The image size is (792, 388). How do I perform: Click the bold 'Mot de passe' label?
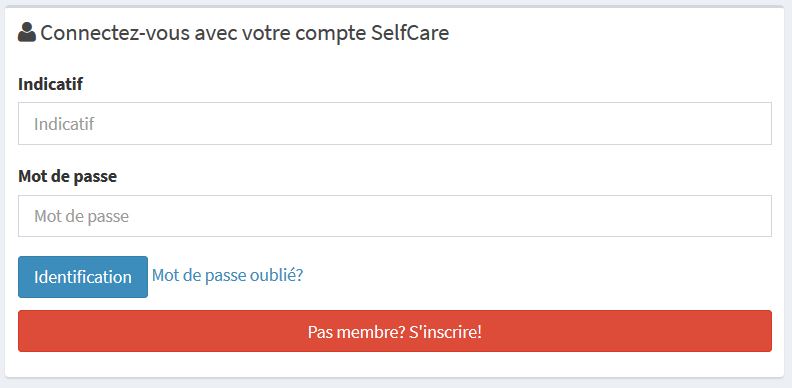(68, 176)
